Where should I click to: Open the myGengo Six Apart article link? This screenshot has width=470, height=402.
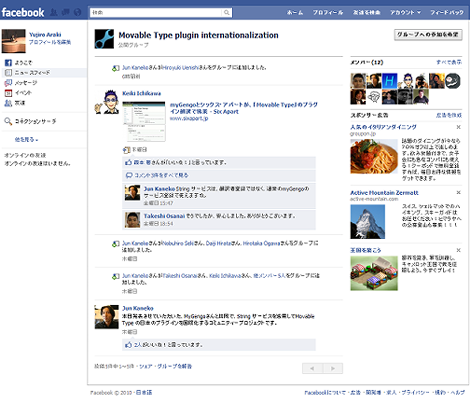tap(244, 108)
